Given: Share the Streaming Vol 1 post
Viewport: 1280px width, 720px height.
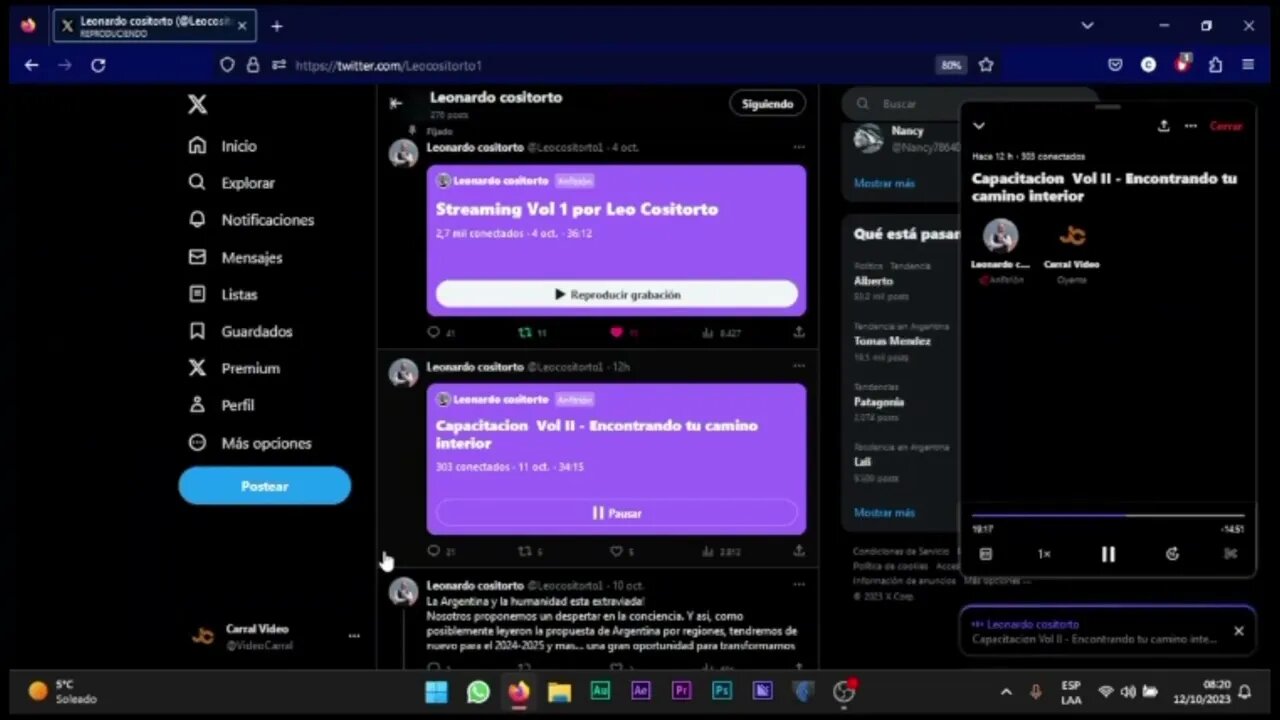Looking at the screenshot, I should [x=799, y=333].
